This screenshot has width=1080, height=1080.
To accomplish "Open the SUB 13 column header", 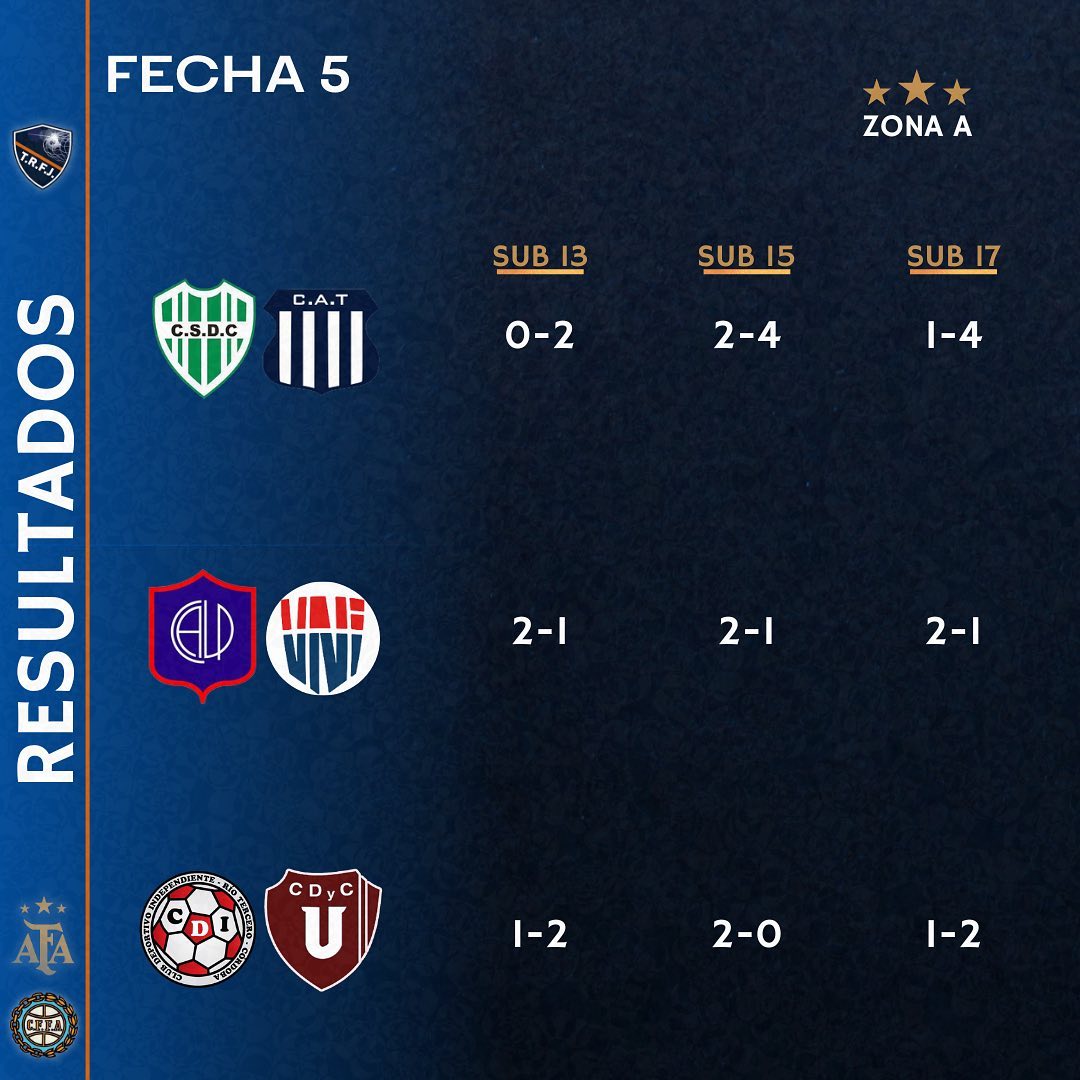I will pos(540,257).
